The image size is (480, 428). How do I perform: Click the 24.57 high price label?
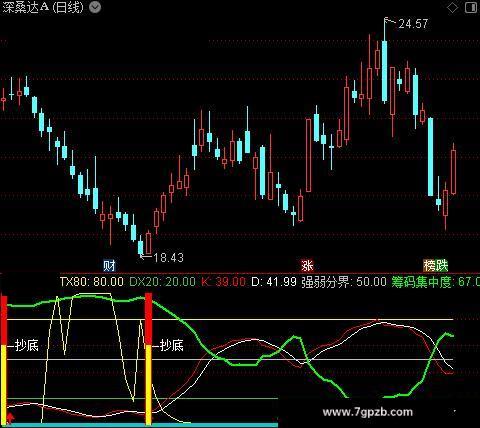coord(413,24)
